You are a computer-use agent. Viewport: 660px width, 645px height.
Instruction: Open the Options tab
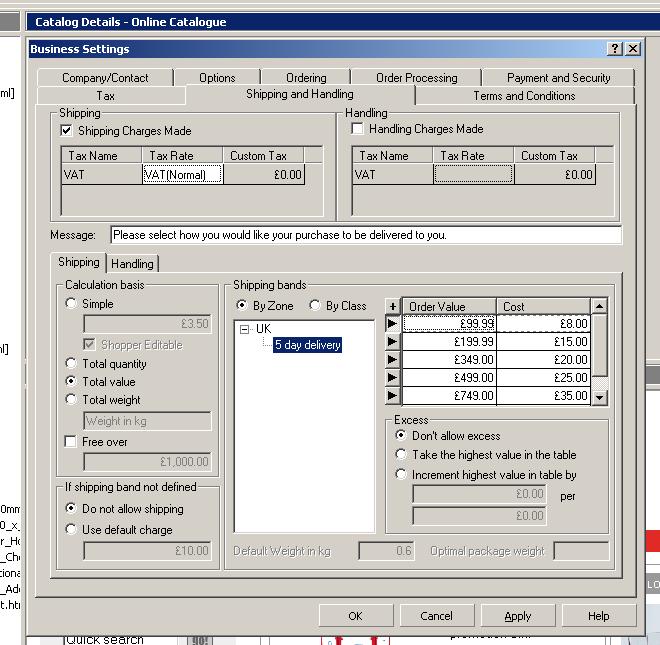(217, 78)
